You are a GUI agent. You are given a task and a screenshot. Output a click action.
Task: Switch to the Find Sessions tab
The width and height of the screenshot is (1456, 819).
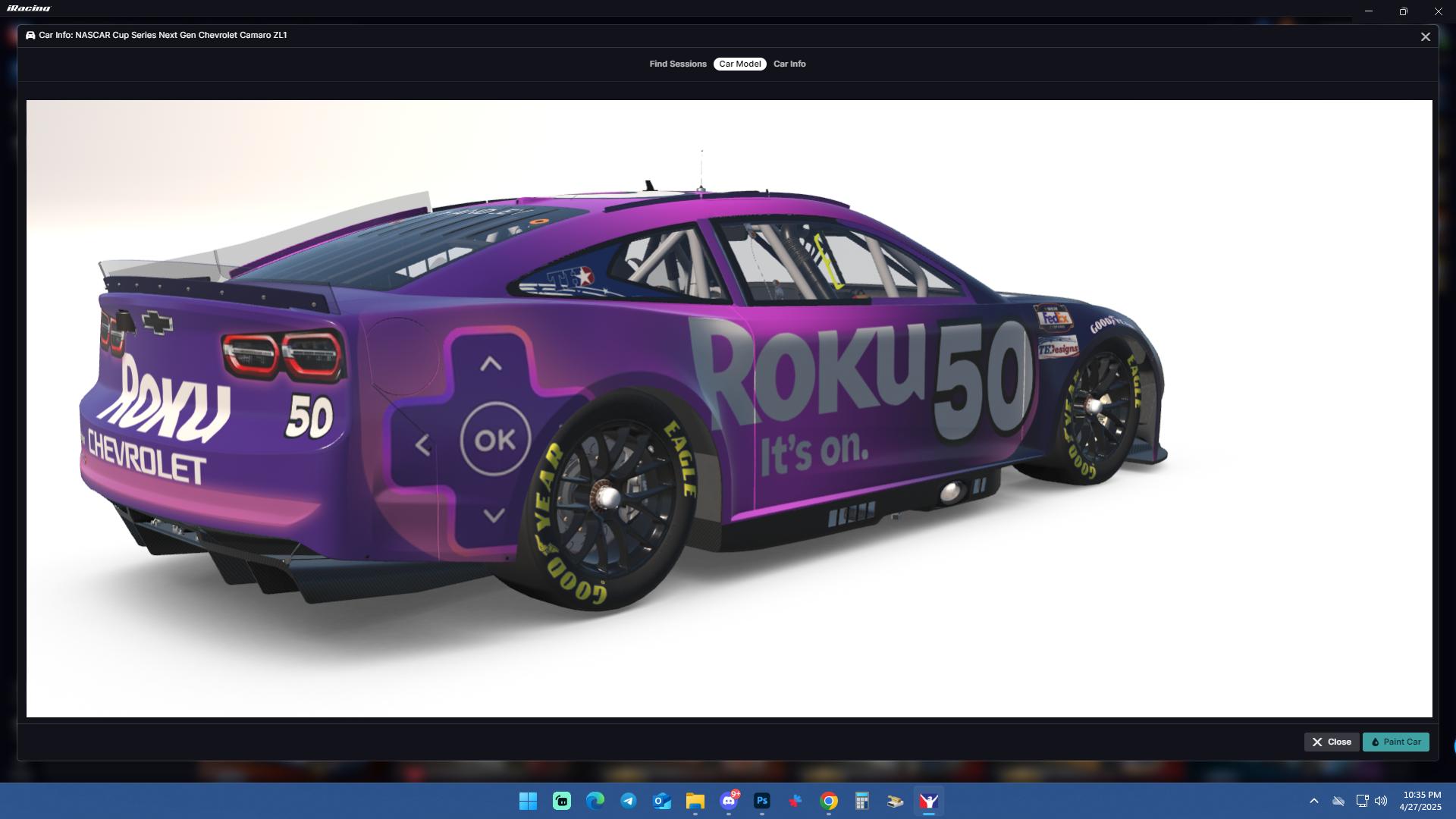tap(677, 64)
